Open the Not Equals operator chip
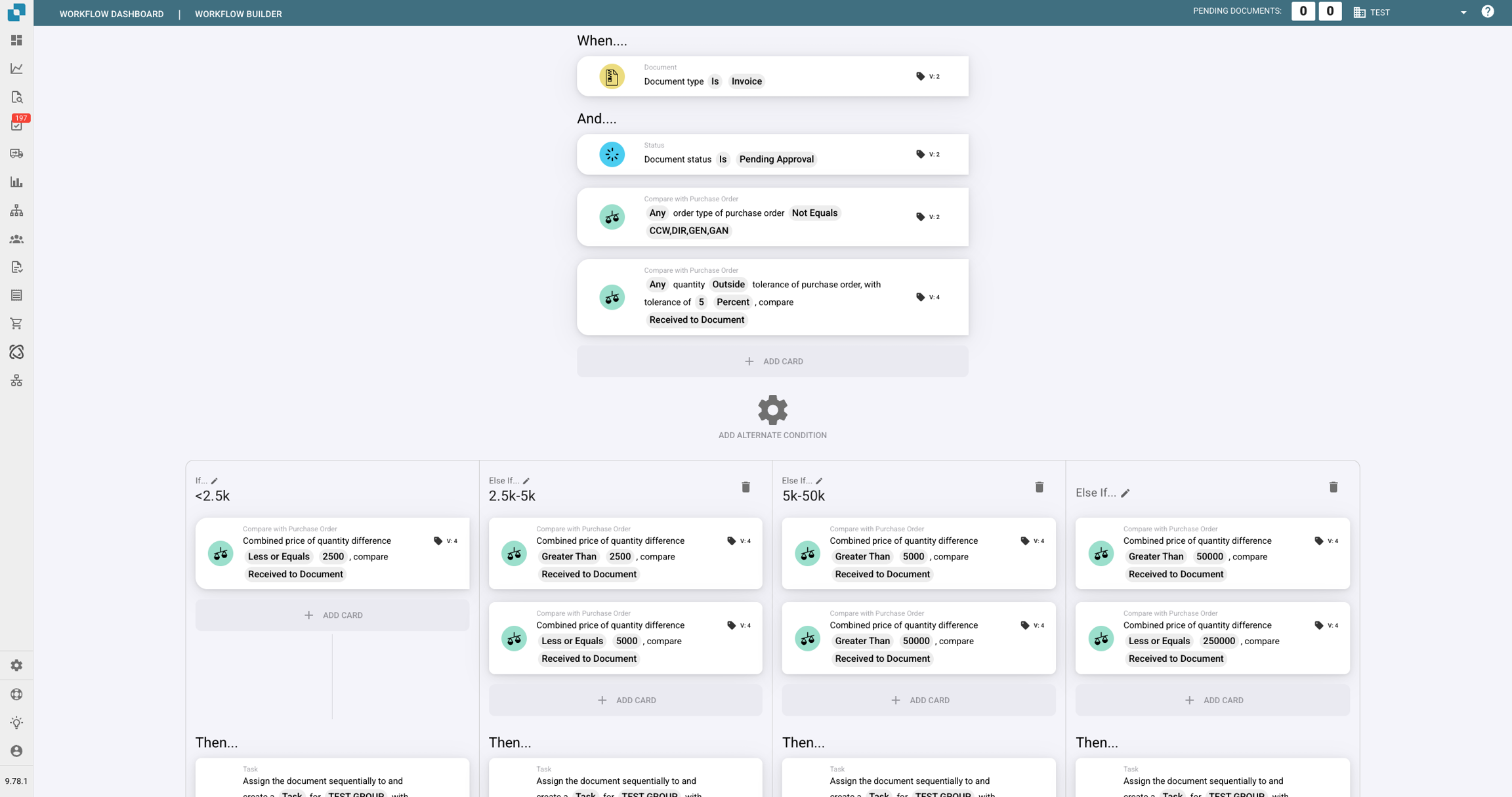Image resolution: width=1512 pixels, height=797 pixels. pyautogui.click(x=814, y=213)
